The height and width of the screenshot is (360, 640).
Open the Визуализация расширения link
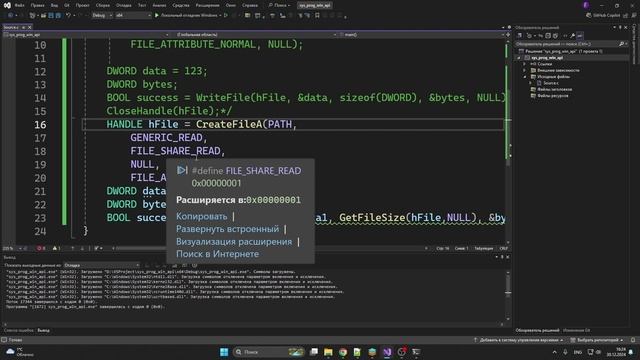(234, 242)
